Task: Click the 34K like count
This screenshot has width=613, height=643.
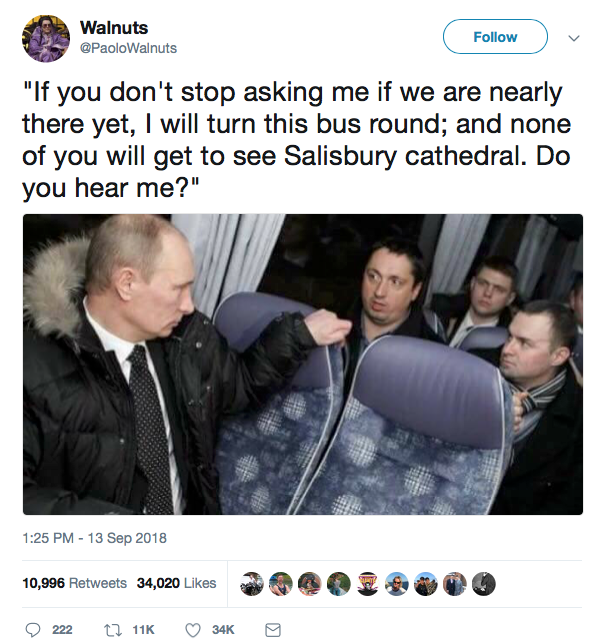Action: (223, 629)
